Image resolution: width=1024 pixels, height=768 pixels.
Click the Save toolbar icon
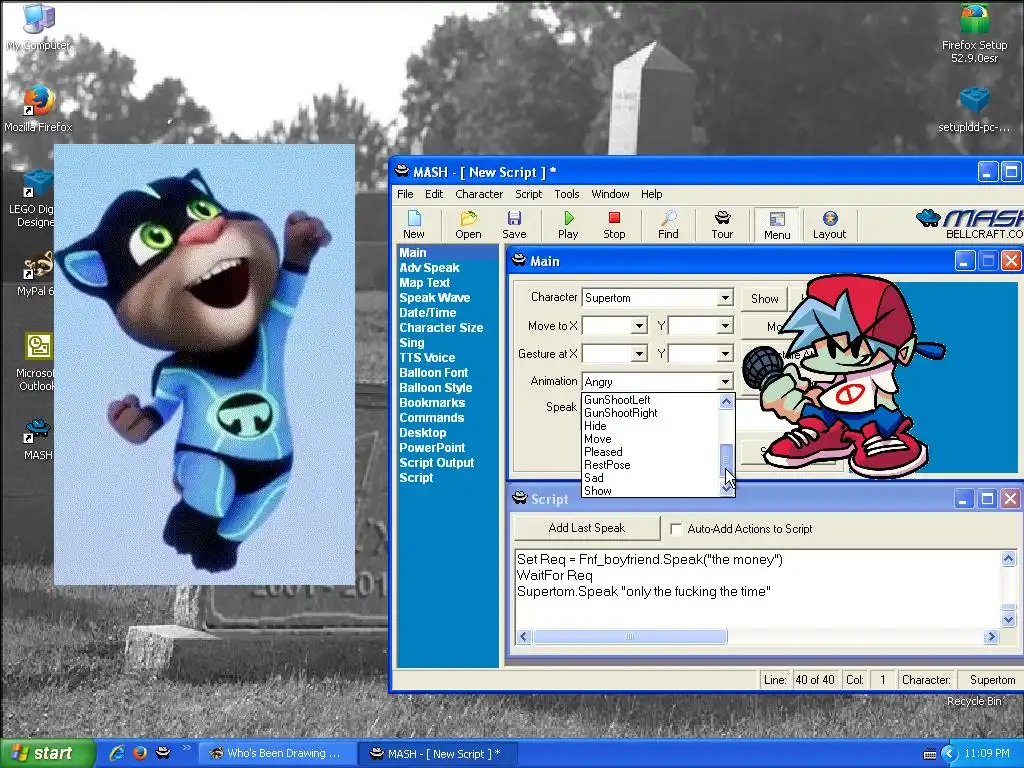514,225
